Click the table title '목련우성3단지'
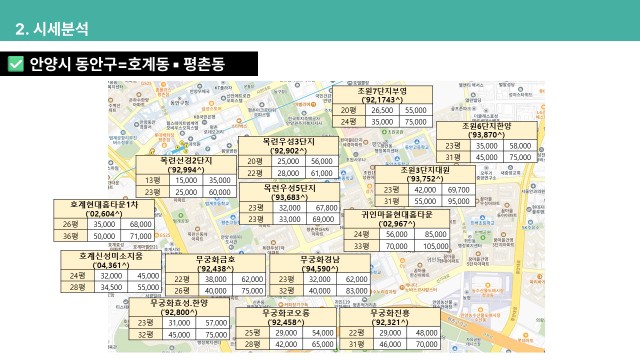The image size is (640, 360). pos(288,142)
